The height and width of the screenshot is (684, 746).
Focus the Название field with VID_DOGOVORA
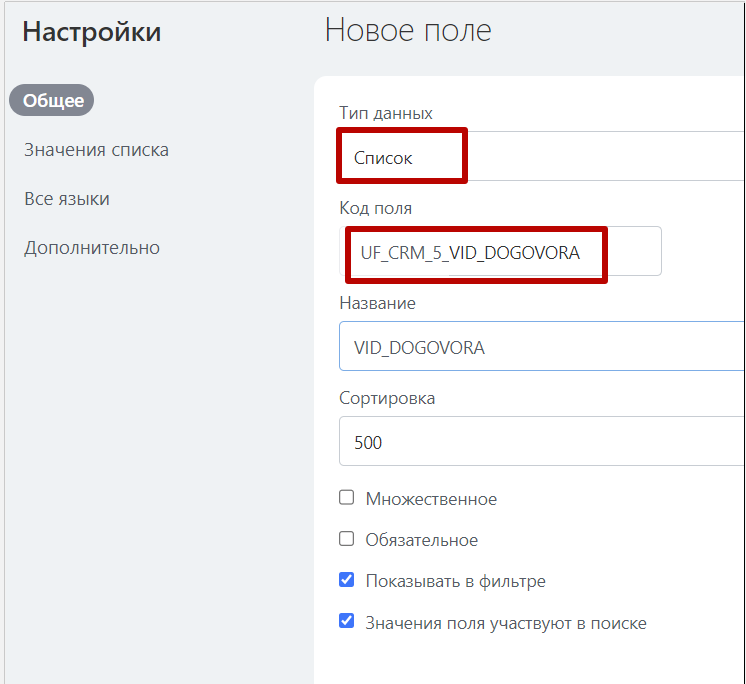click(540, 347)
